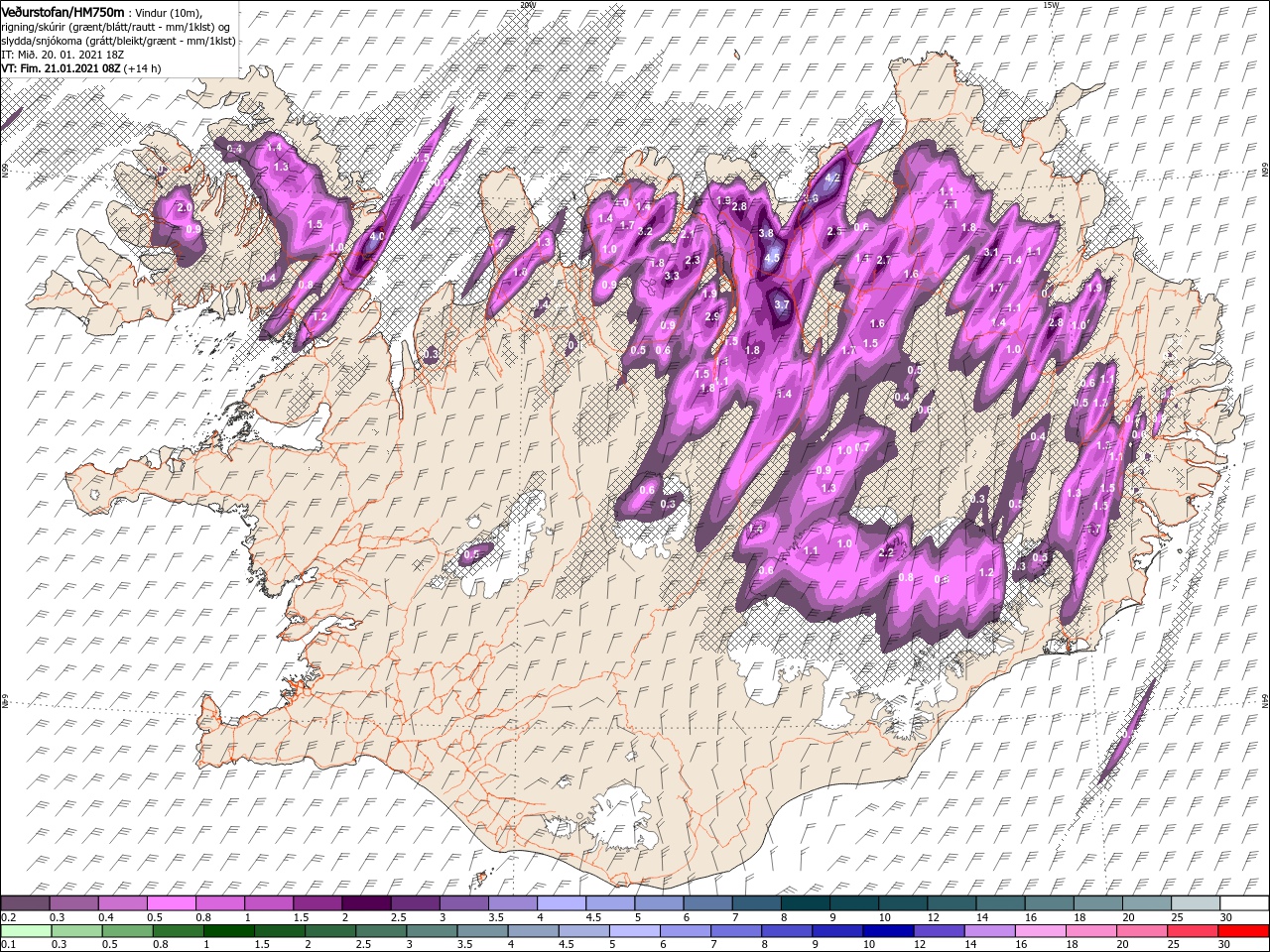Viewport: 1270px width, 952px height.
Task: Pick the pale green rain swatch between 0.1 and 0.3
Action: 26,931
